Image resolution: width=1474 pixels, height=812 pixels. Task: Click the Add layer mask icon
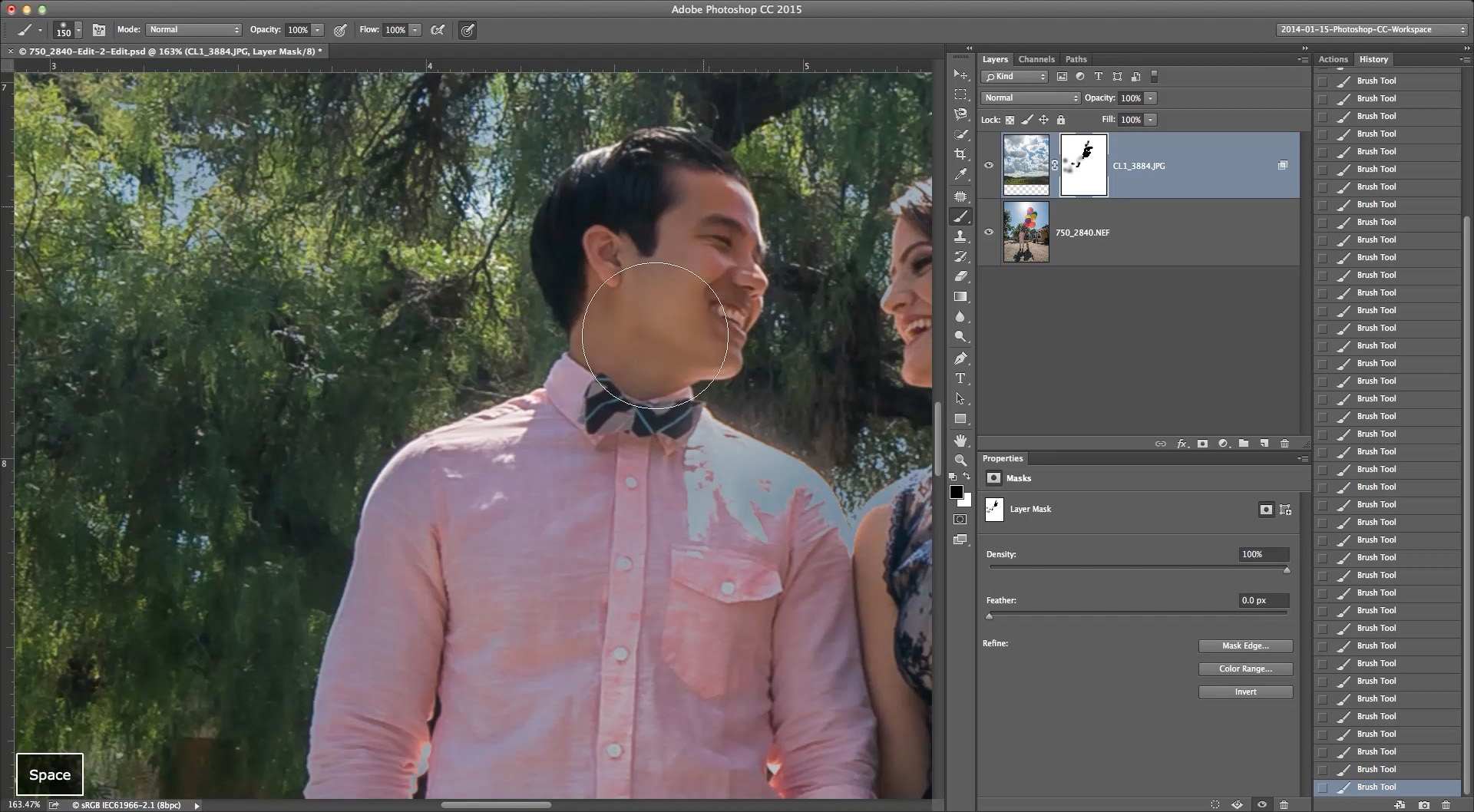(1202, 444)
